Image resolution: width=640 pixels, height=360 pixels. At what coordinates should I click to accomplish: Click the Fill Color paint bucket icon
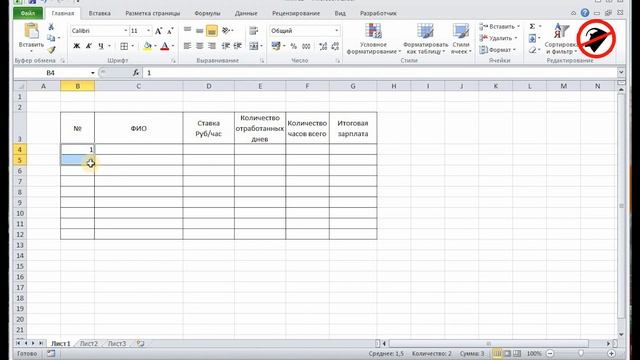pos(148,46)
